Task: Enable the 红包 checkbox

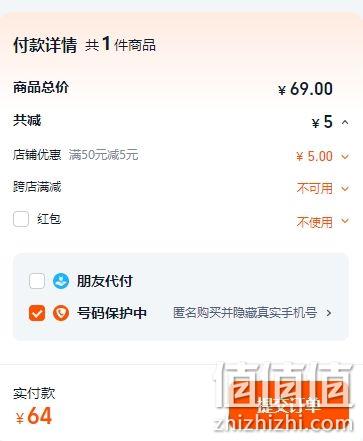Action: (21, 219)
